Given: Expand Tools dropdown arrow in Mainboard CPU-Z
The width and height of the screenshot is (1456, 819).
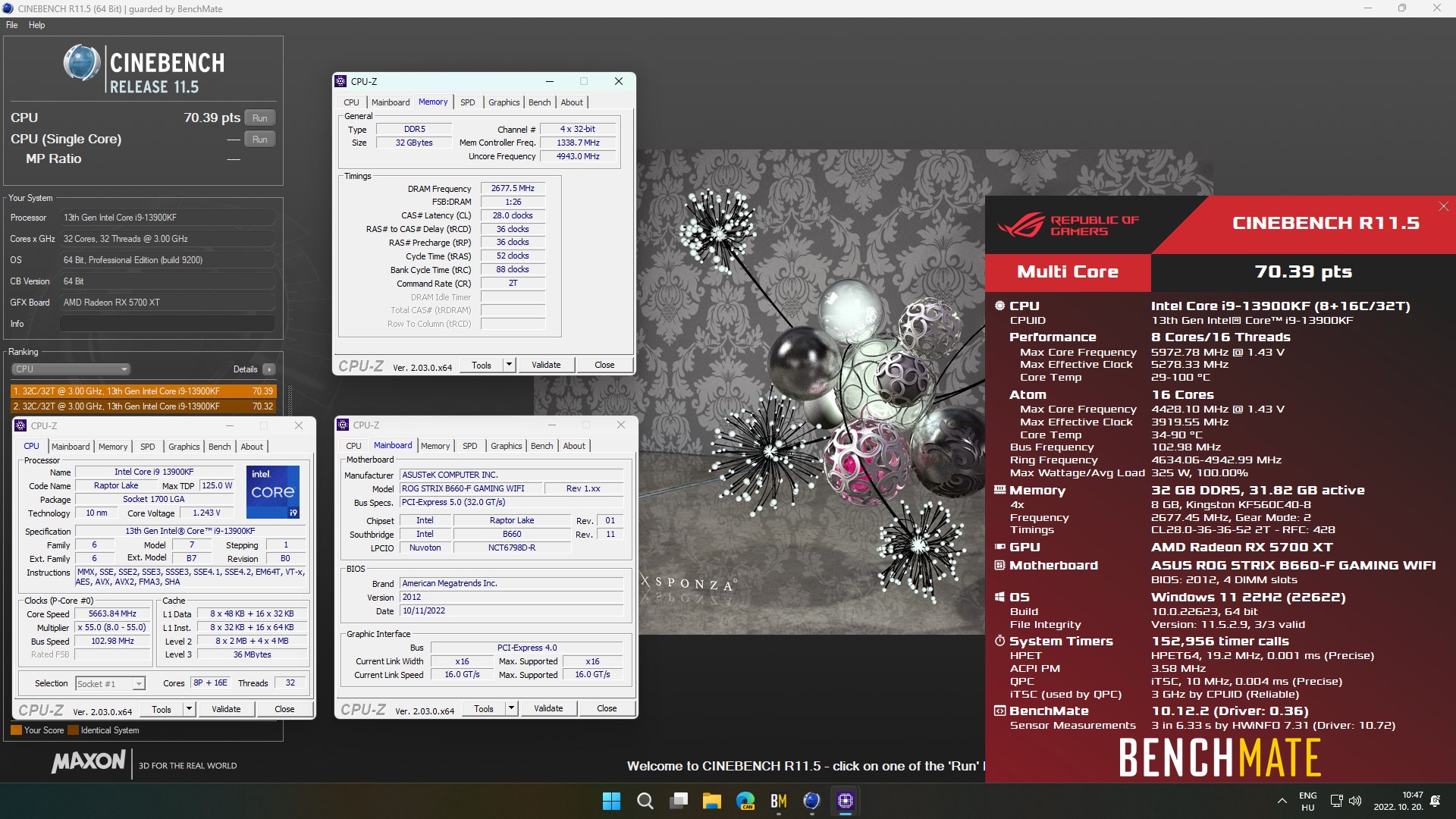Looking at the screenshot, I should 512,708.
